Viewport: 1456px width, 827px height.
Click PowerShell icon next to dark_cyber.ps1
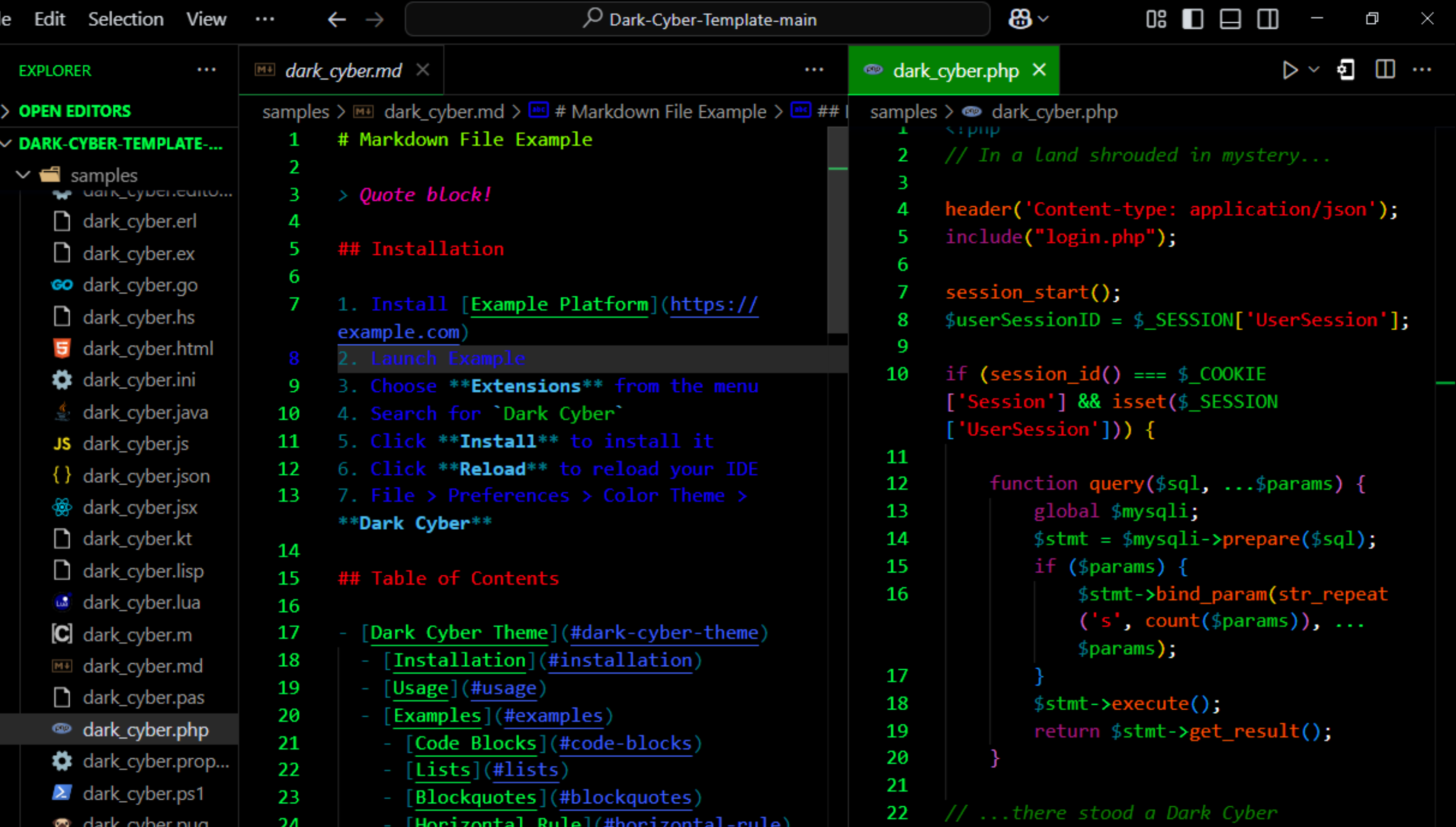click(x=62, y=792)
